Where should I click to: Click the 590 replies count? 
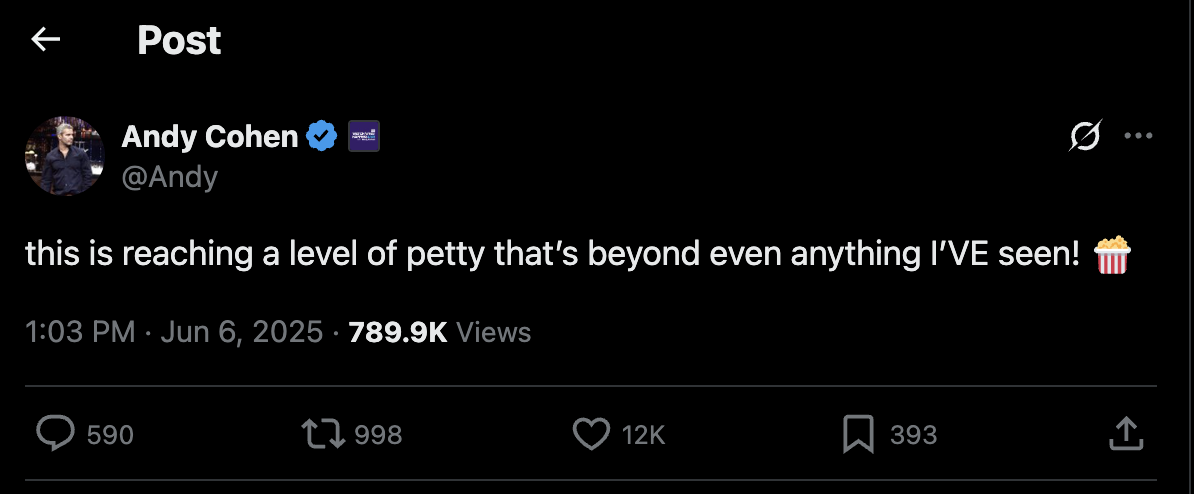point(110,434)
